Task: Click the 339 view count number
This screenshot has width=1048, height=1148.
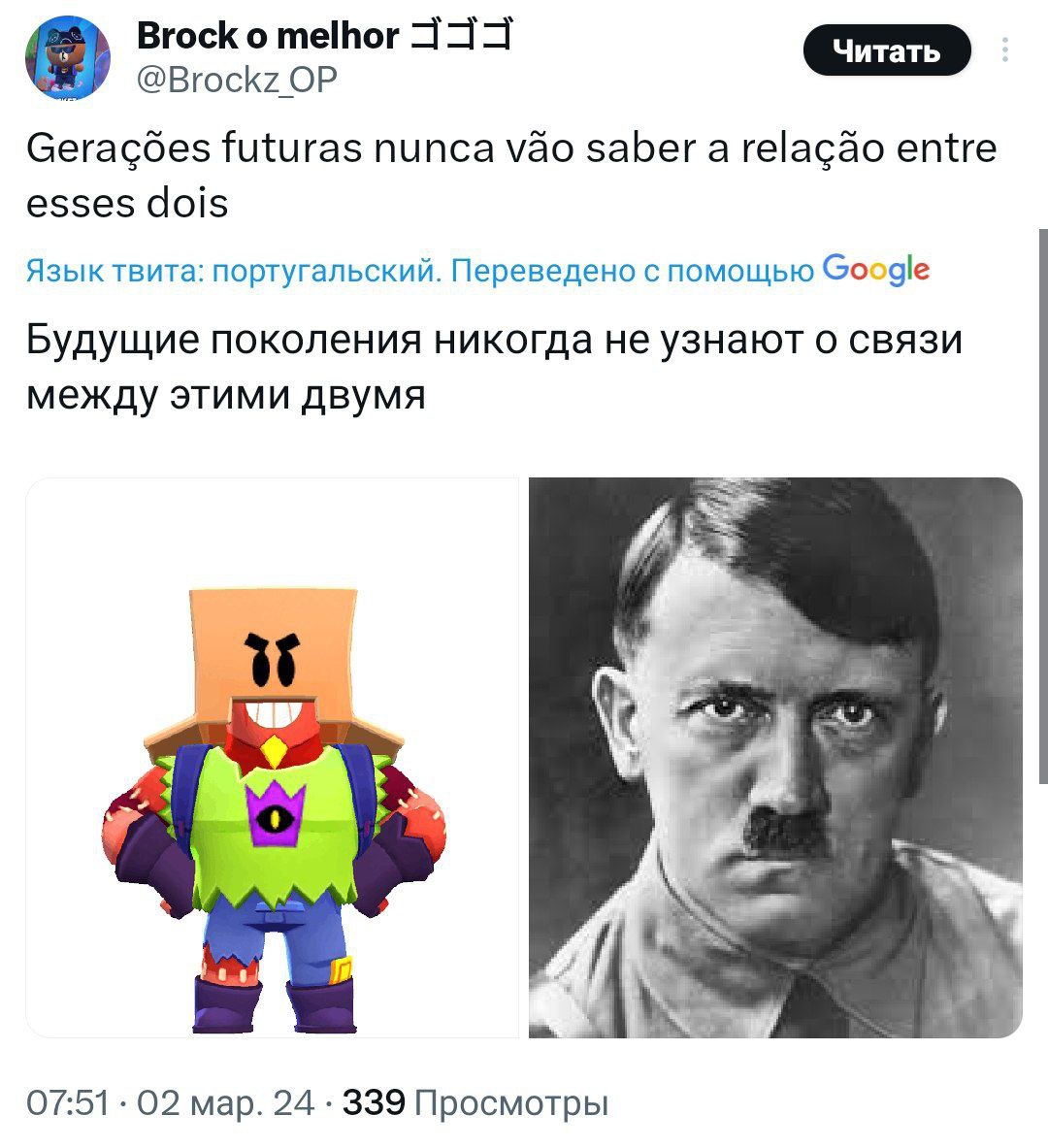Action: (374, 1102)
